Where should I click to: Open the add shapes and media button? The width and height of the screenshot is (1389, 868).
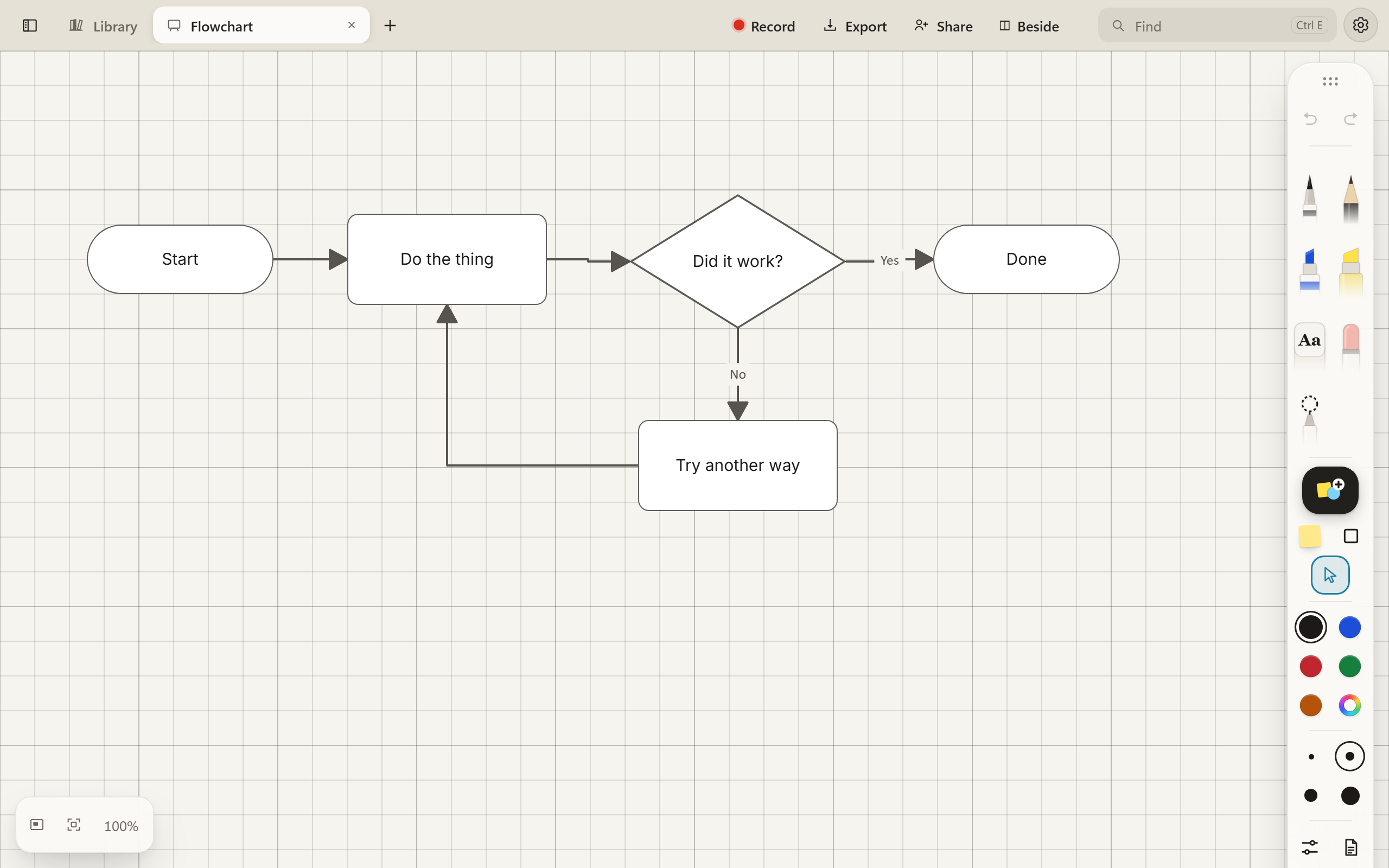pyautogui.click(x=1330, y=490)
